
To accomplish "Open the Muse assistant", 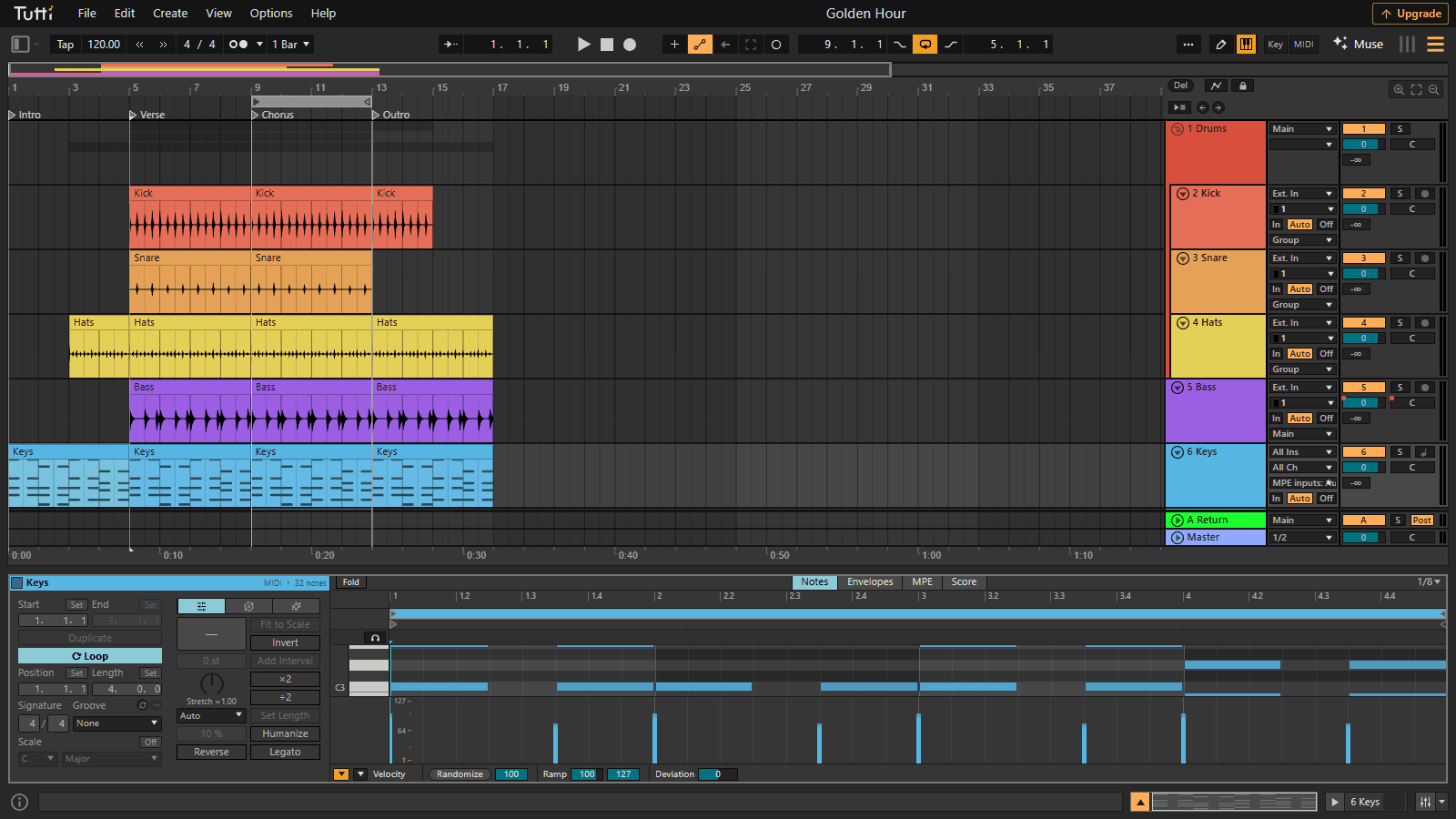I will (x=1359, y=44).
